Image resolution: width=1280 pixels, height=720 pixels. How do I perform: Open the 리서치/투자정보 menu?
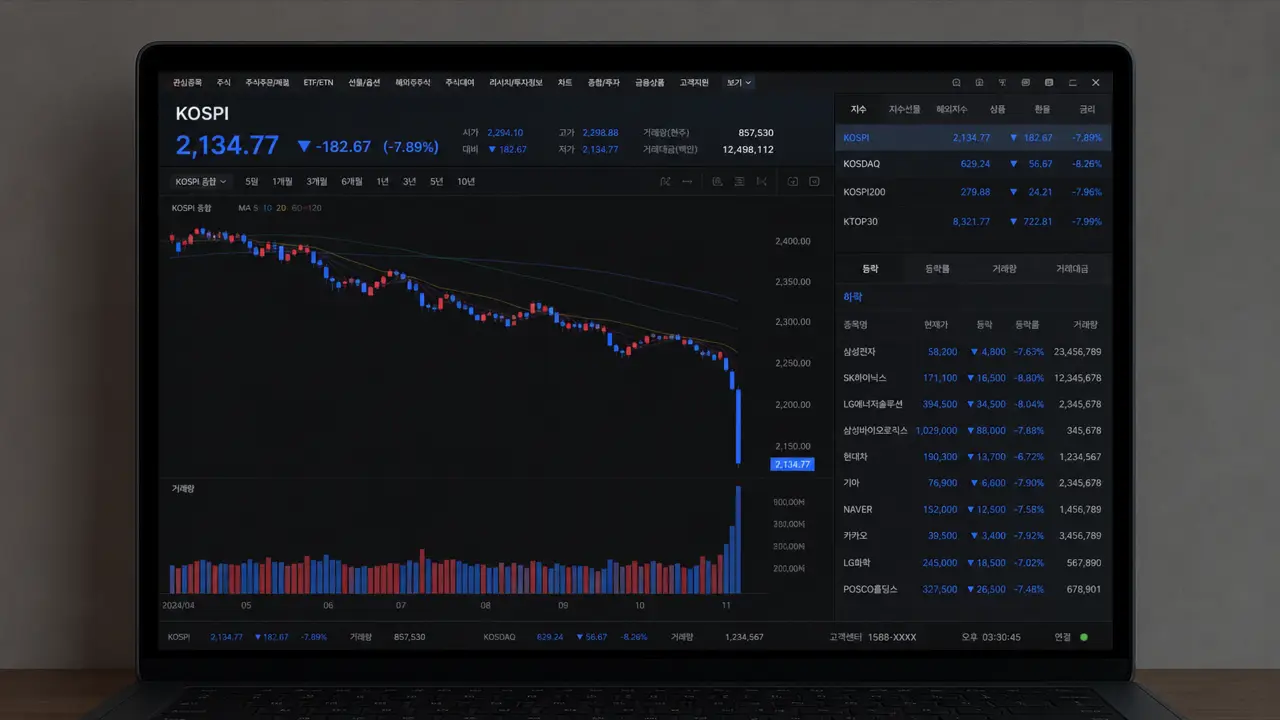pos(516,82)
